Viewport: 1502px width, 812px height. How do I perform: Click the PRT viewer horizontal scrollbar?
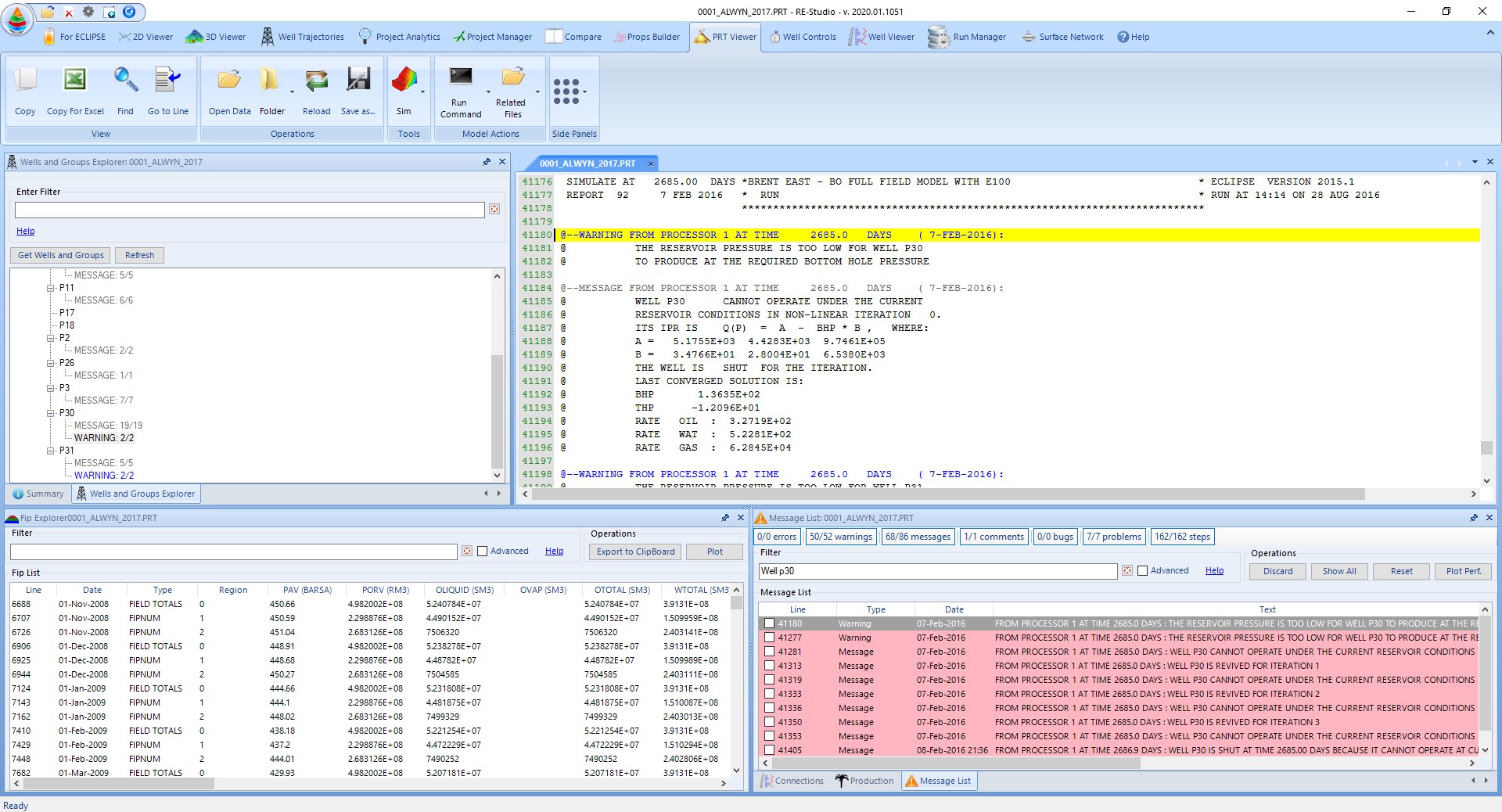pyautogui.click(x=944, y=494)
